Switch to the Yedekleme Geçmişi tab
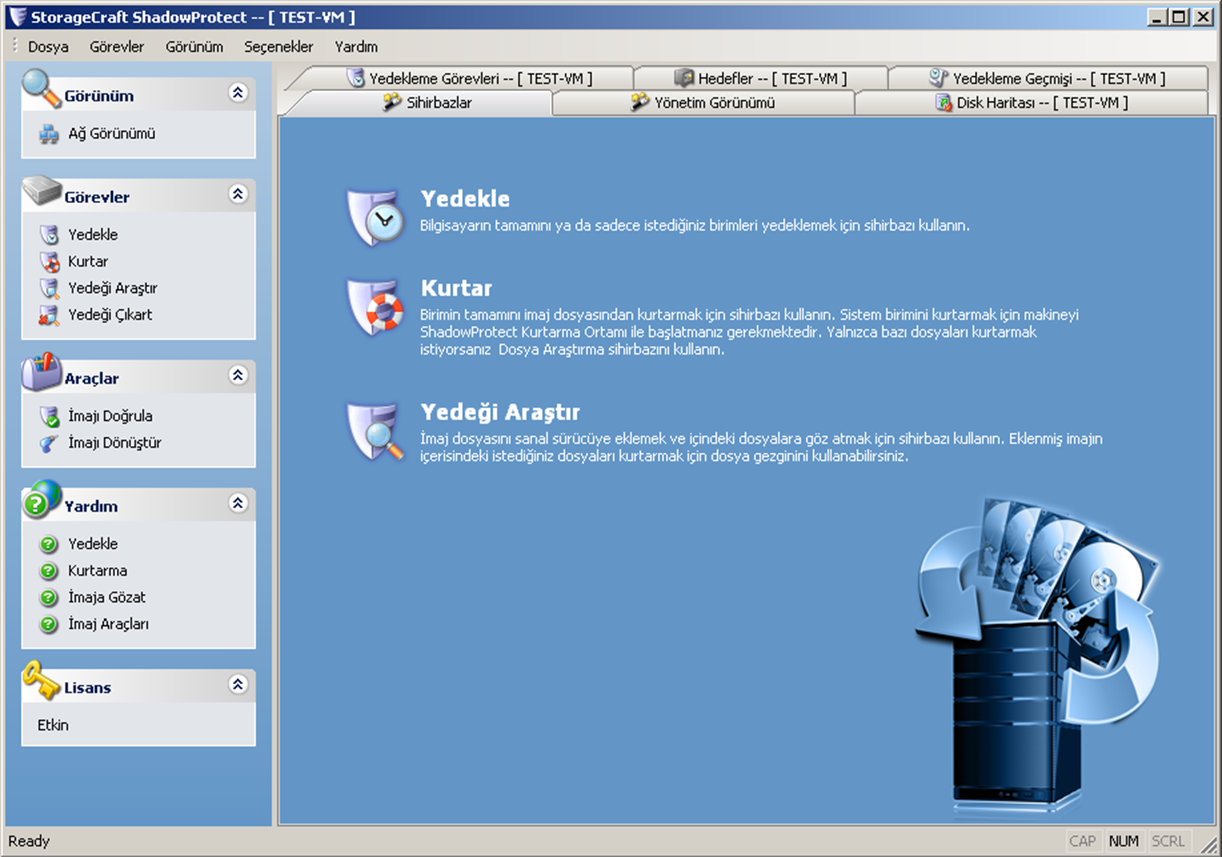The width and height of the screenshot is (1222, 857). coord(1046,78)
